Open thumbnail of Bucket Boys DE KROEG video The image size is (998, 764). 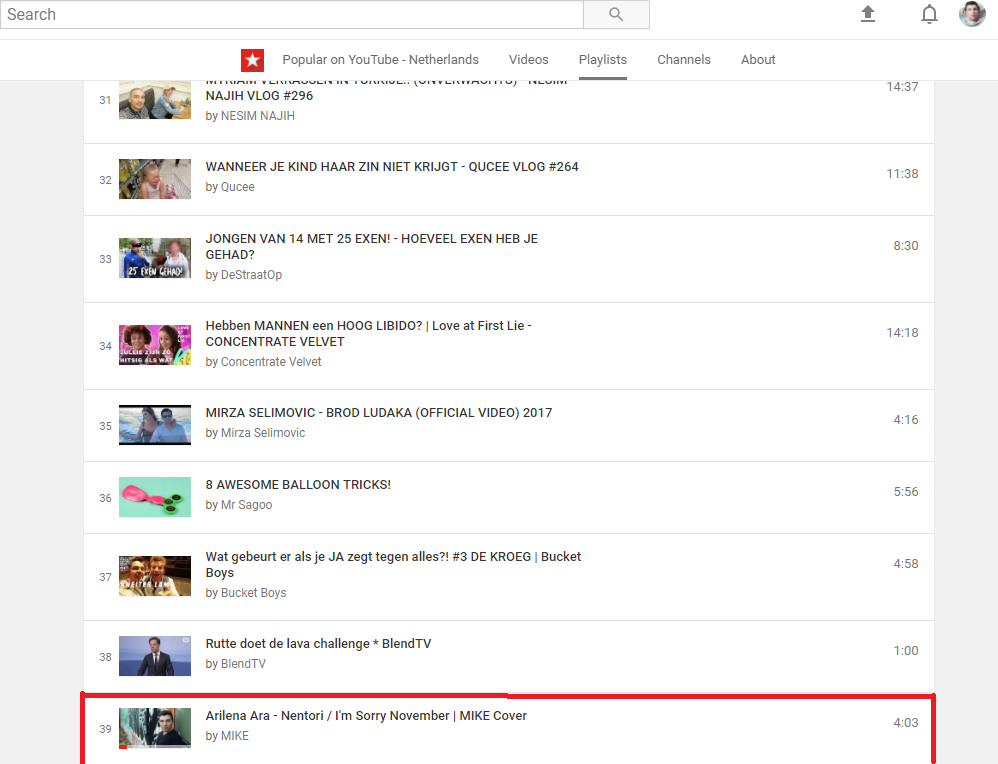coord(155,576)
